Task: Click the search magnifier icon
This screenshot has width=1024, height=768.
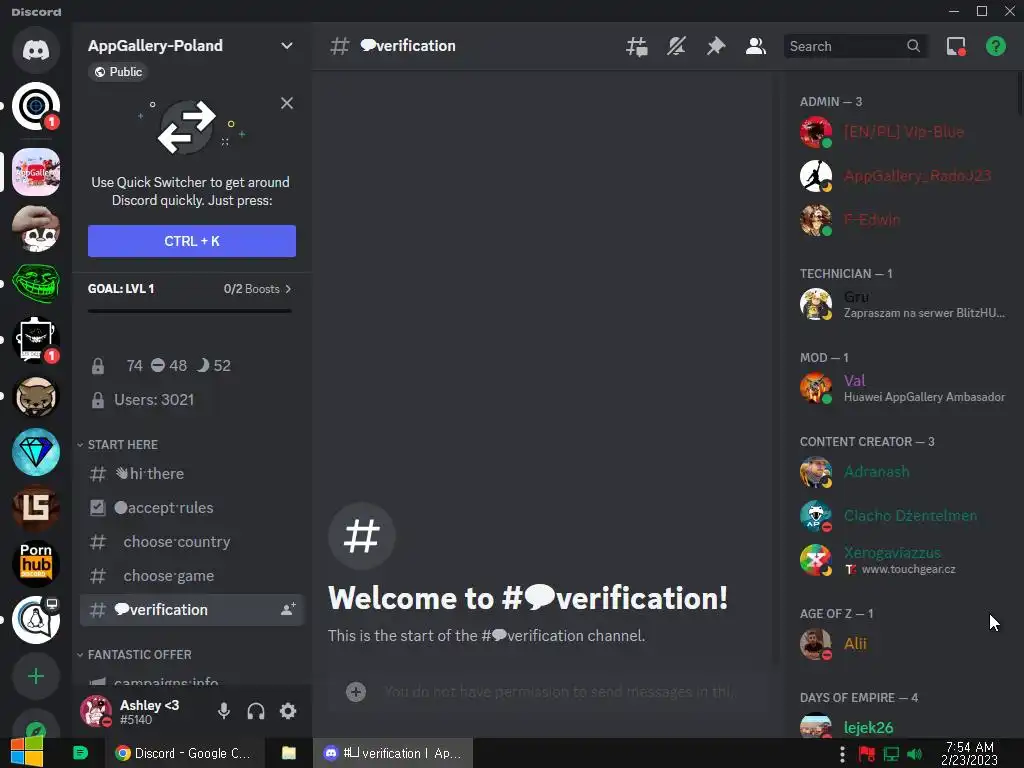Action: pos(914,46)
